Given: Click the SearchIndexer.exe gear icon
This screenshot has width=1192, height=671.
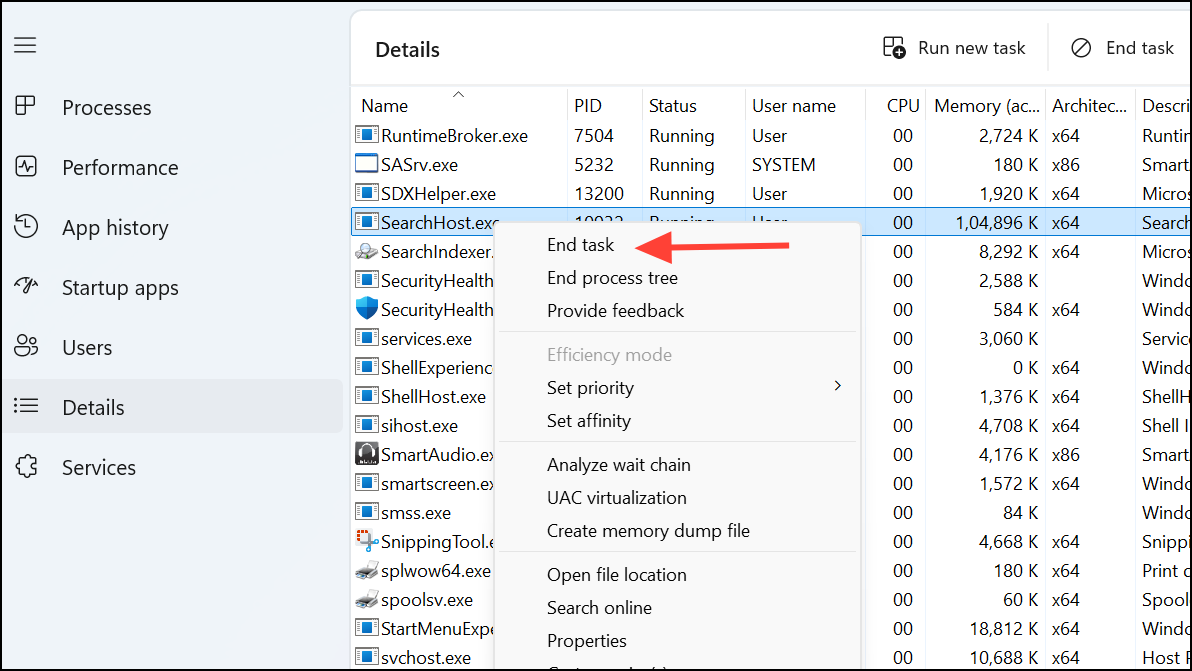Looking at the screenshot, I should point(368,252).
